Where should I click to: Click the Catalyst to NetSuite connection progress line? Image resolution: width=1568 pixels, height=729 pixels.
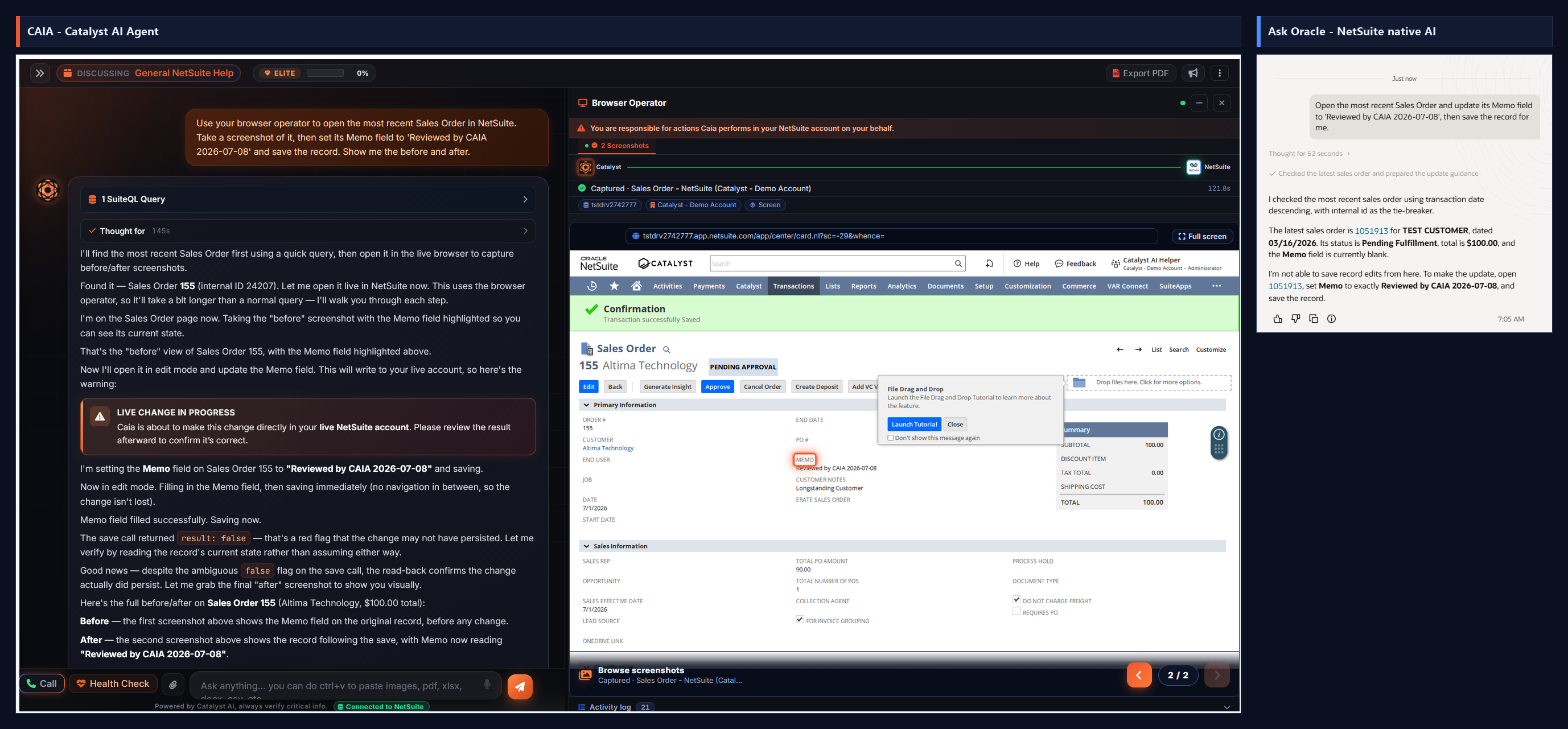coord(904,167)
